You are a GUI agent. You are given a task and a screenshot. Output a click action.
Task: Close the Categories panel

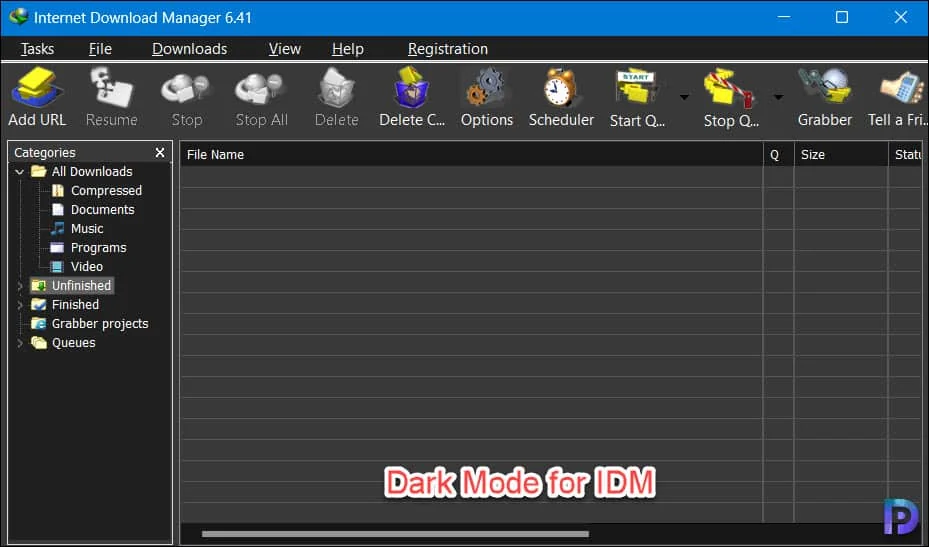[160, 152]
